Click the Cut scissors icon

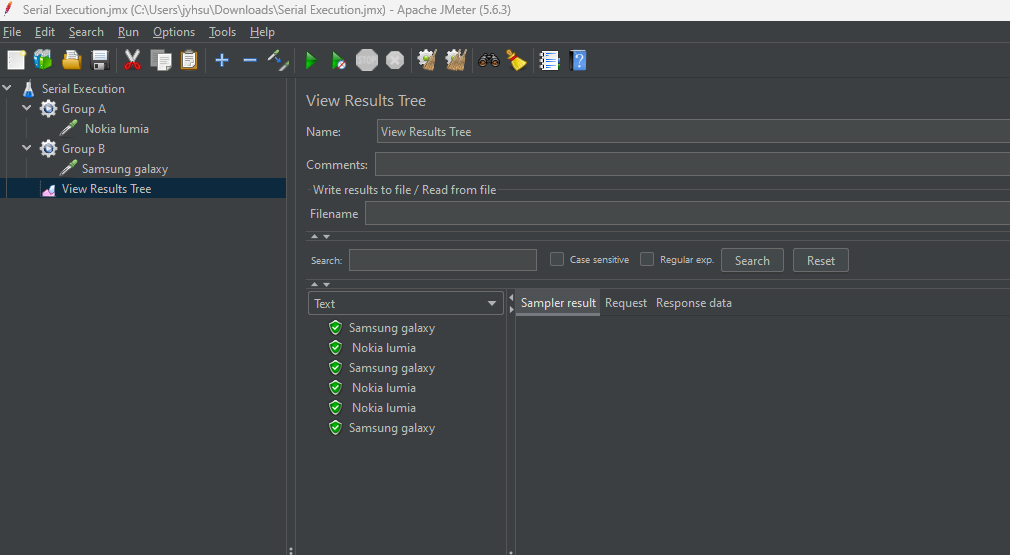coord(132,61)
